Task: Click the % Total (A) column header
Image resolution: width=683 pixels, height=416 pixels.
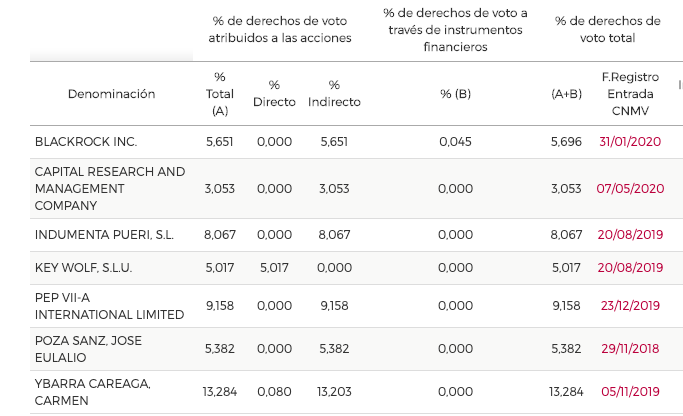Action: click(220, 94)
